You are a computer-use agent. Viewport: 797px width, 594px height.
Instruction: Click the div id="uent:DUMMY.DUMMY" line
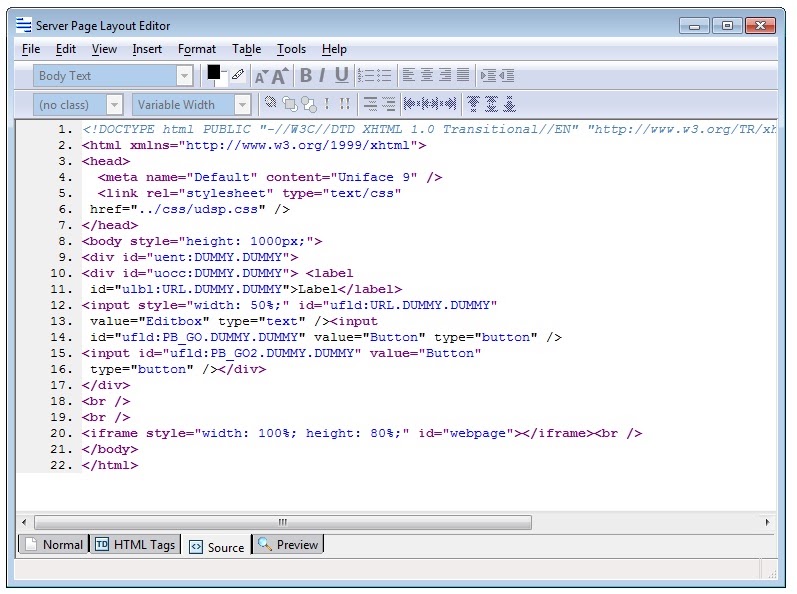point(190,257)
